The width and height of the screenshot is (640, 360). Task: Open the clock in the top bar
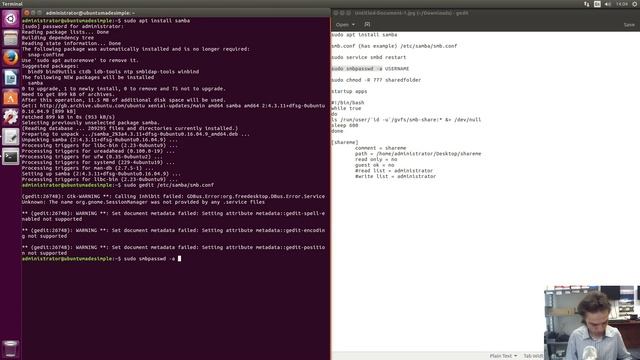[622, 4]
